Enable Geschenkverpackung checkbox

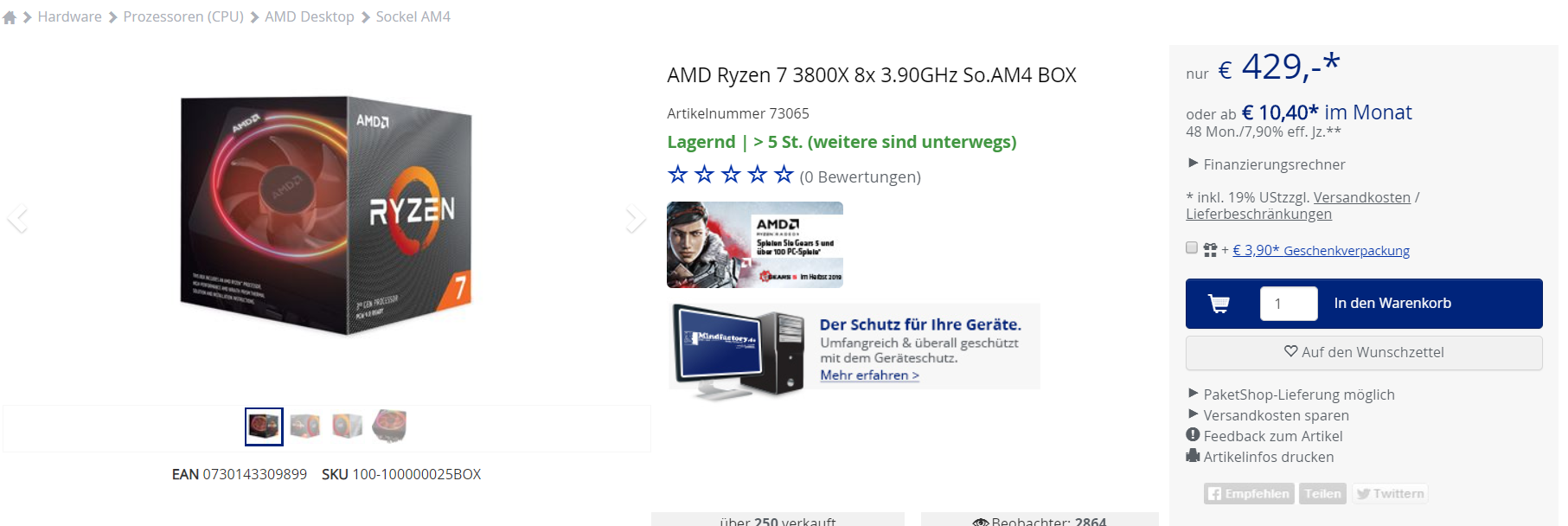pos(1192,248)
